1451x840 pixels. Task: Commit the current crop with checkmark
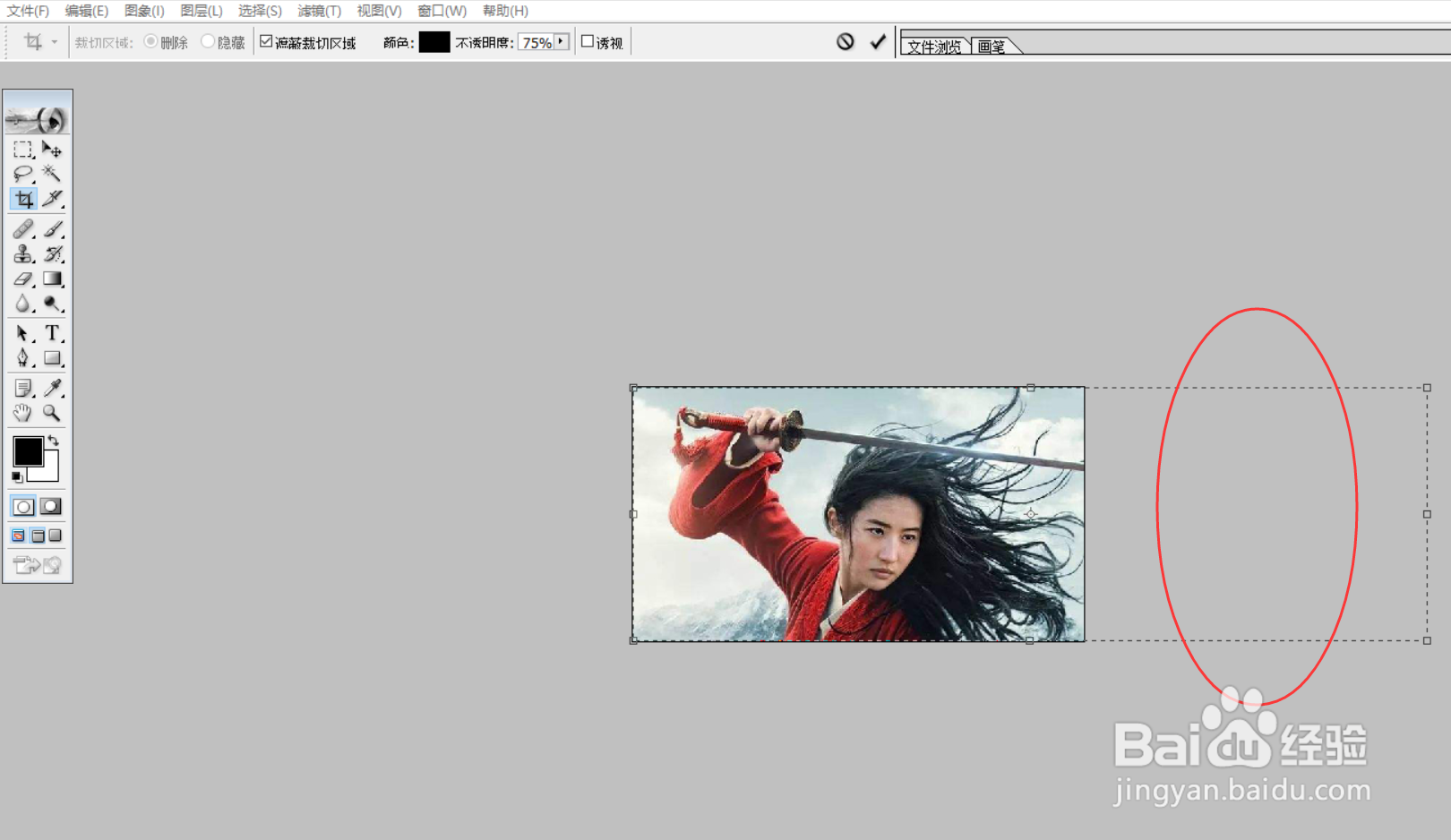click(x=878, y=41)
